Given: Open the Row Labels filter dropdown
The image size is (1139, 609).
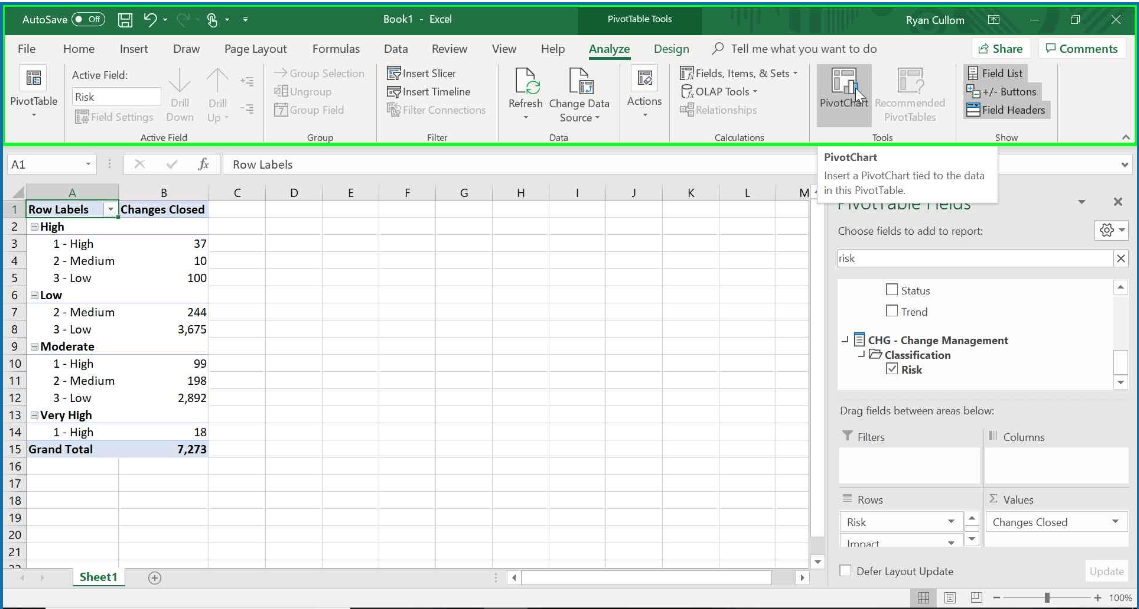Looking at the screenshot, I should [x=108, y=209].
